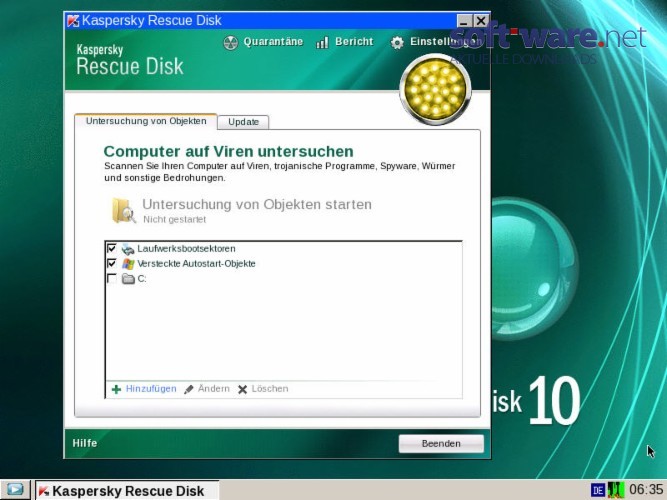The image size is (667, 500).
Task: Click Kaspersky Rescue Disk taskbar entry
Action: 127,490
